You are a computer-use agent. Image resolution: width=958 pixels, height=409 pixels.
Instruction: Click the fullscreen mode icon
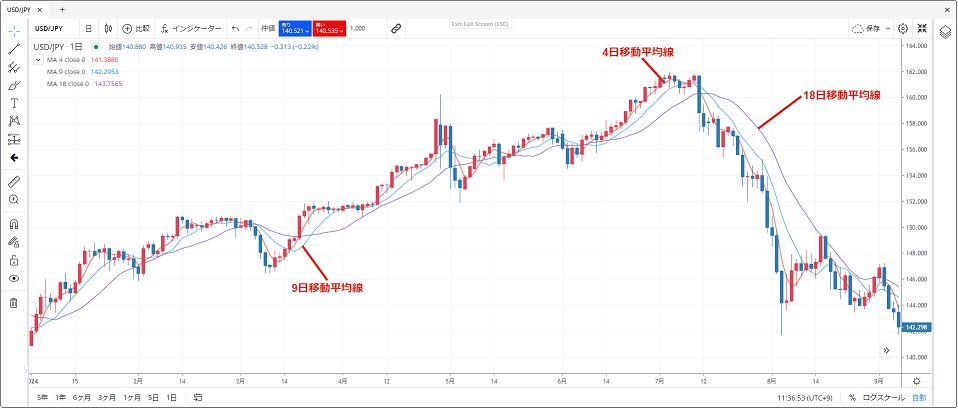point(923,29)
